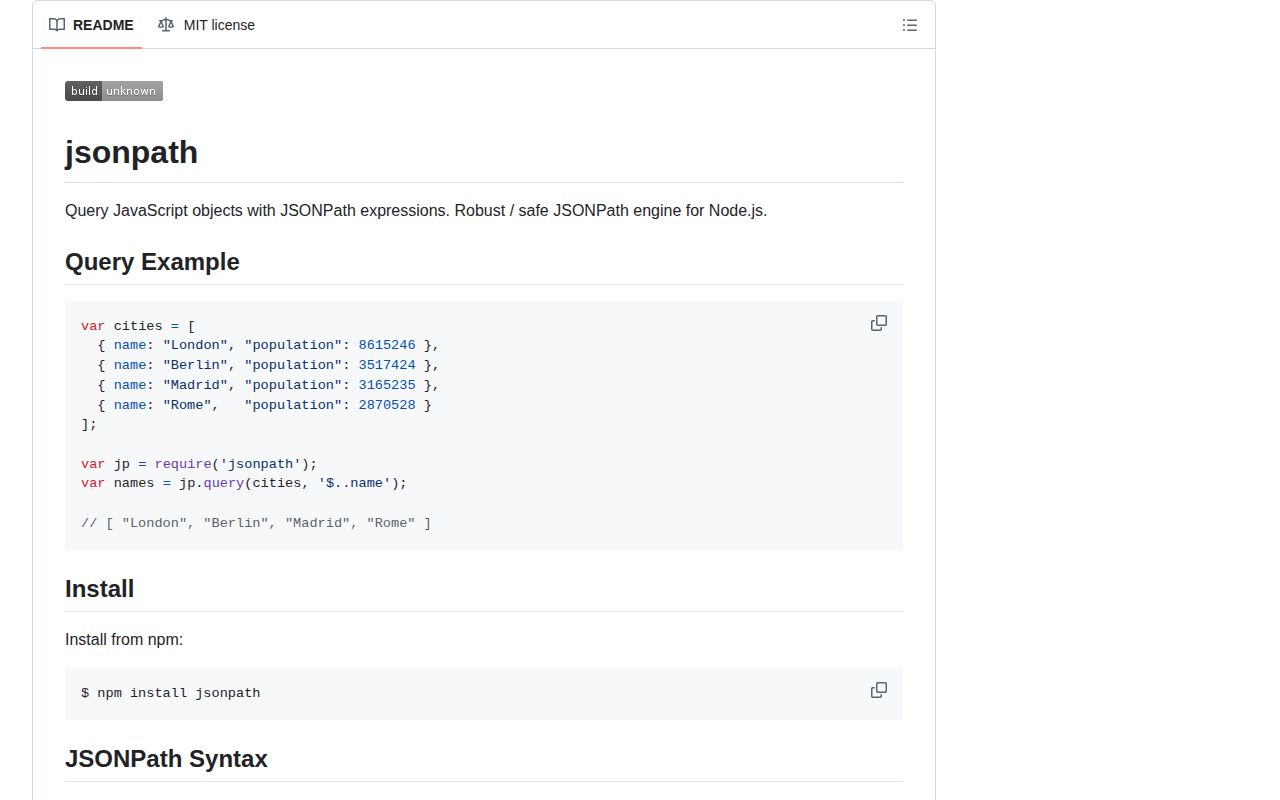
Task: Copy the Query Example code block
Action: [x=879, y=323]
